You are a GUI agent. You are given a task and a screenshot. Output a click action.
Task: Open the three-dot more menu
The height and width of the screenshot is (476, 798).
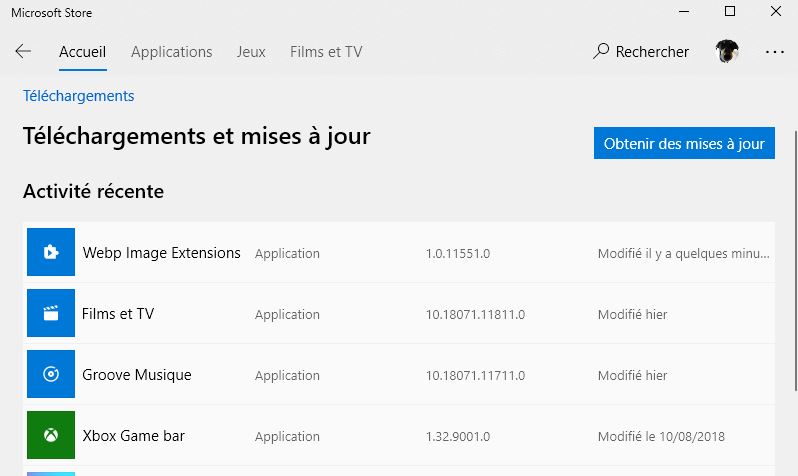(x=775, y=52)
